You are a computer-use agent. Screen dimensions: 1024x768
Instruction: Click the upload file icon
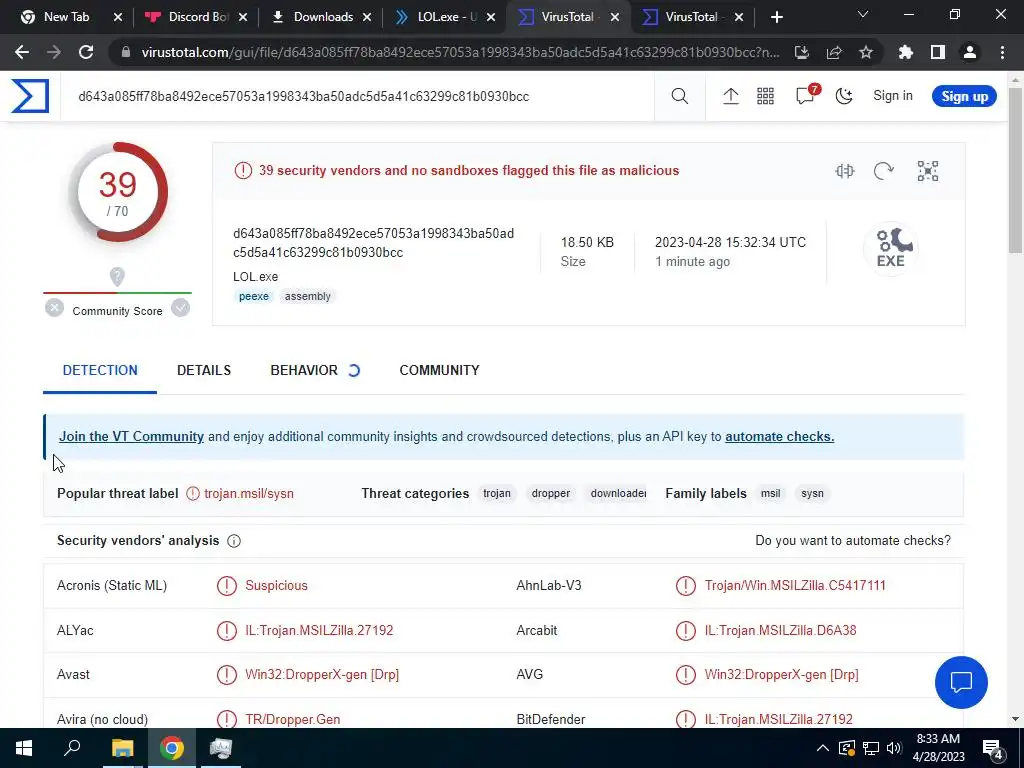[x=730, y=96]
